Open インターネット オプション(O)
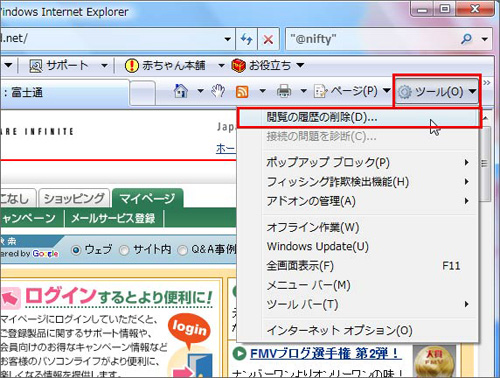 (358, 330)
